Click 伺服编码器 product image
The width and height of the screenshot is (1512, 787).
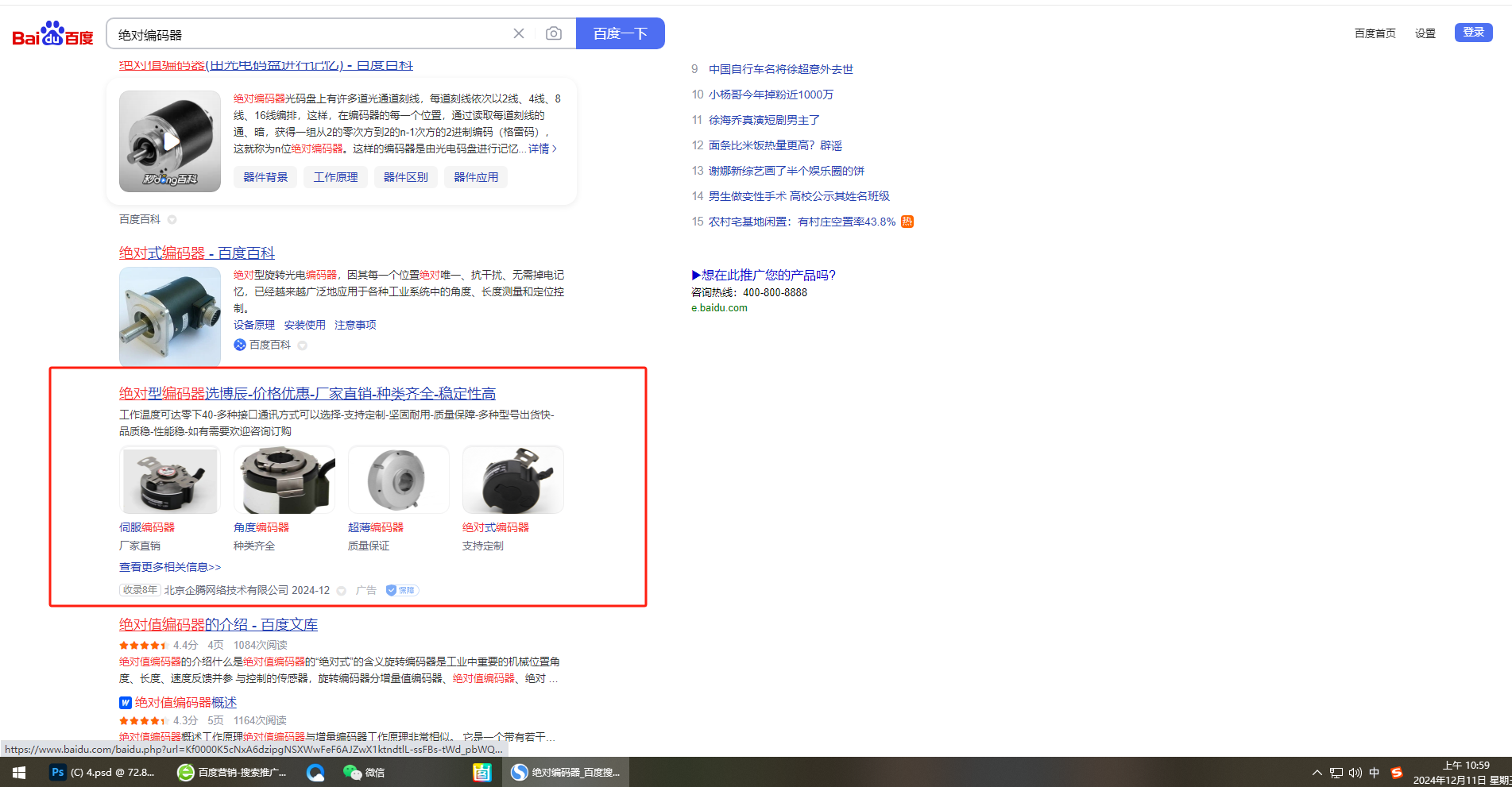170,480
